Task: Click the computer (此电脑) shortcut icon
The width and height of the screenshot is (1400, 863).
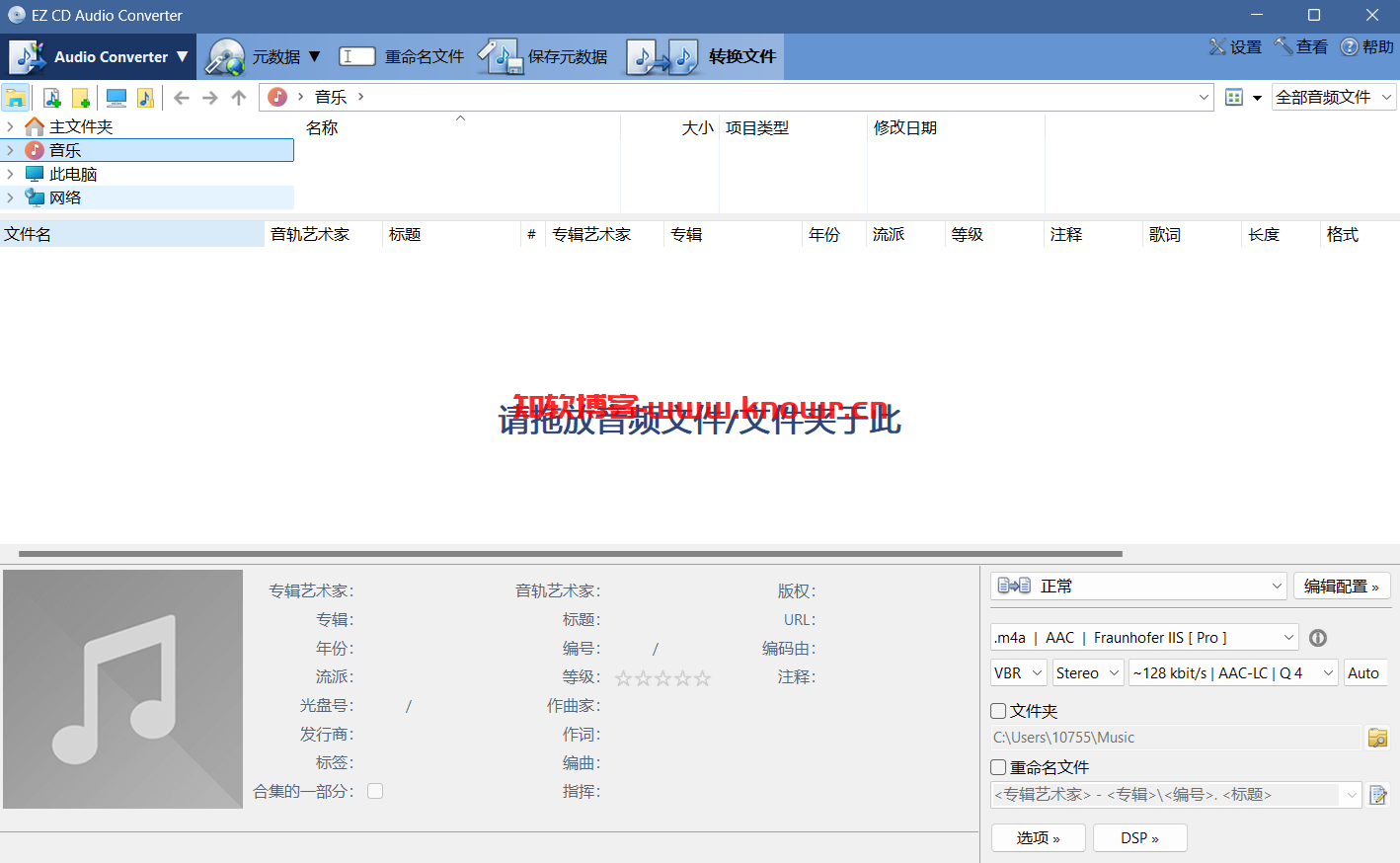Action: pos(117,97)
